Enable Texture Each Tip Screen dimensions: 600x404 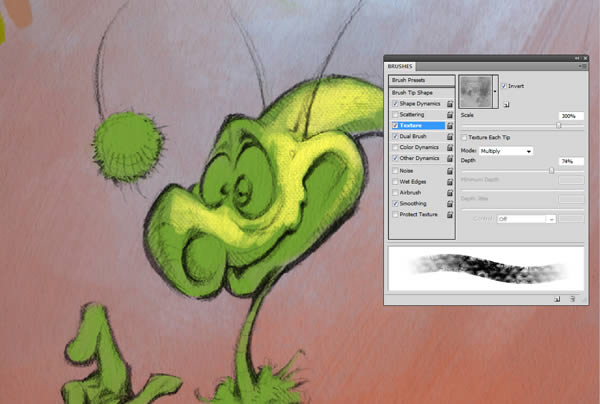(x=465, y=137)
